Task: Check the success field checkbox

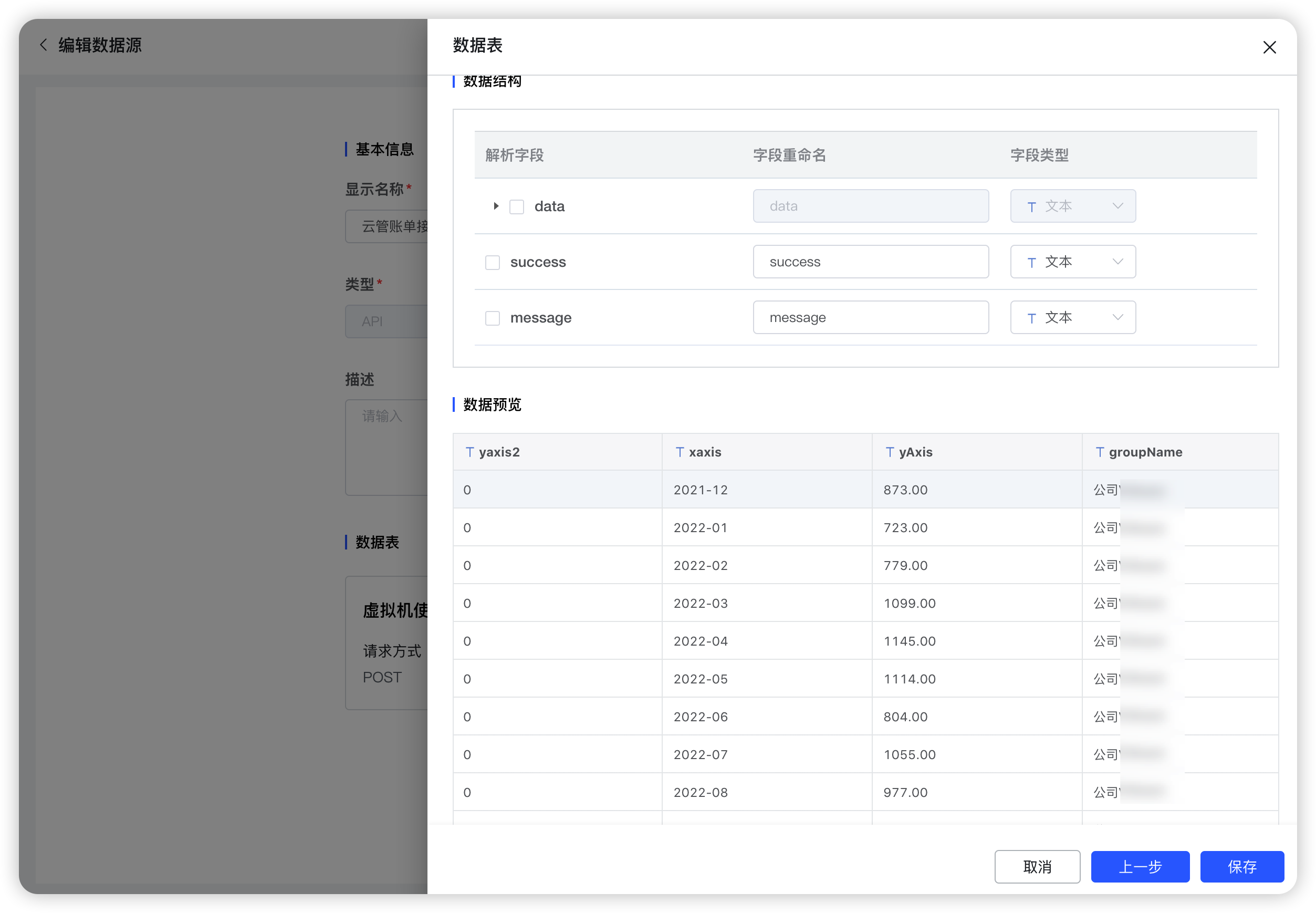Action: coord(493,262)
